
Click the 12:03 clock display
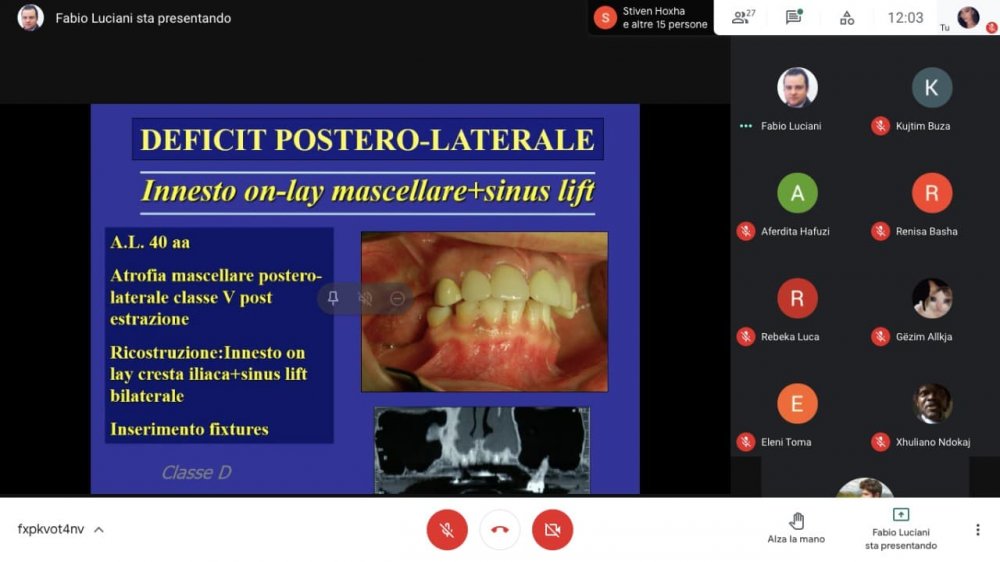[x=905, y=18]
